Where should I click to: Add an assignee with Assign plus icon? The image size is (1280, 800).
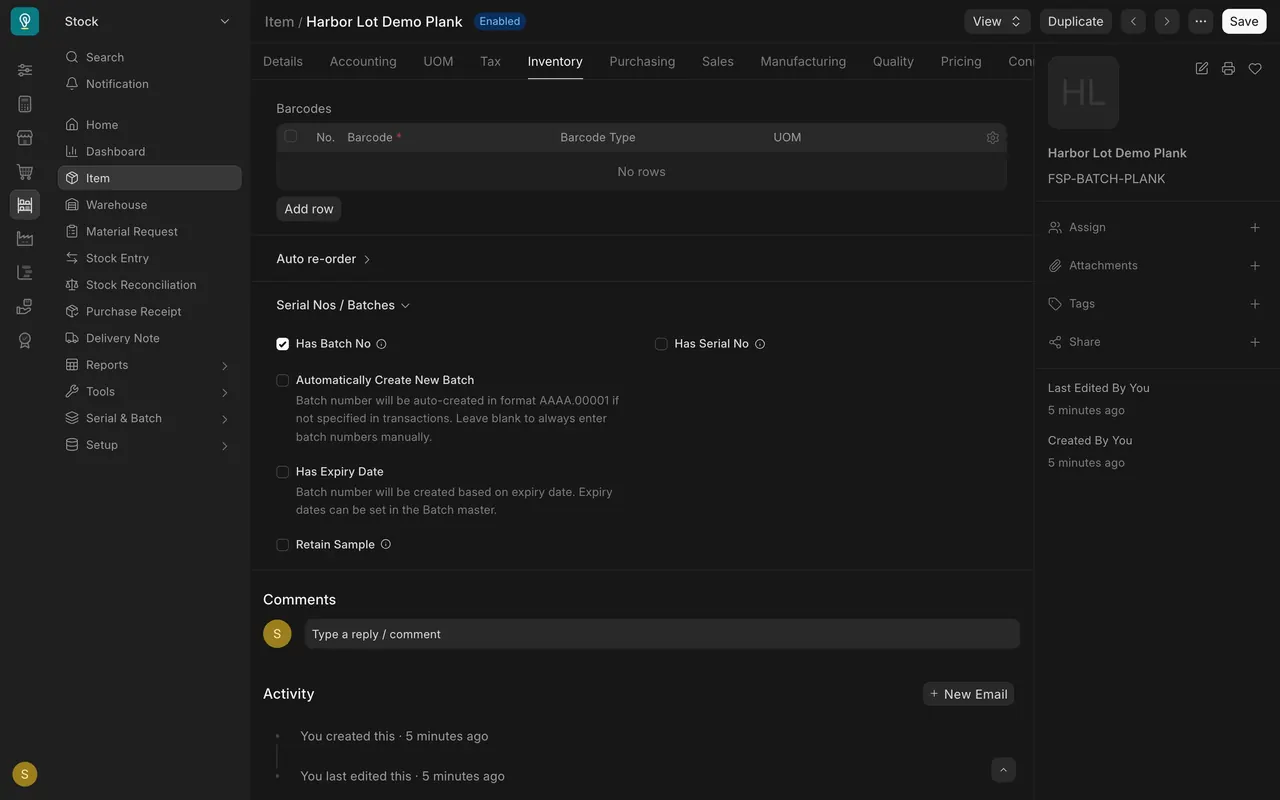click(x=1255, y=227)
